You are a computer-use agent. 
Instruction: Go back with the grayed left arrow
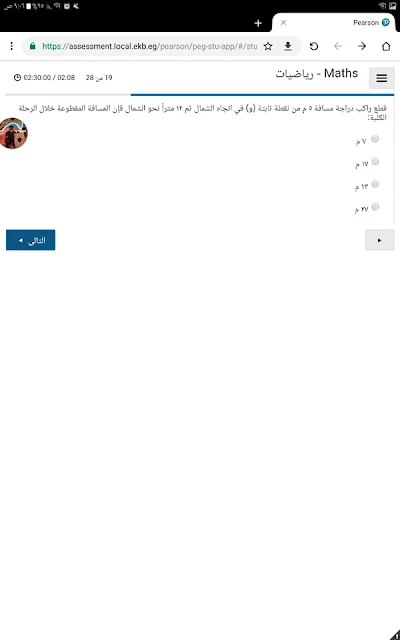point(338,46)
